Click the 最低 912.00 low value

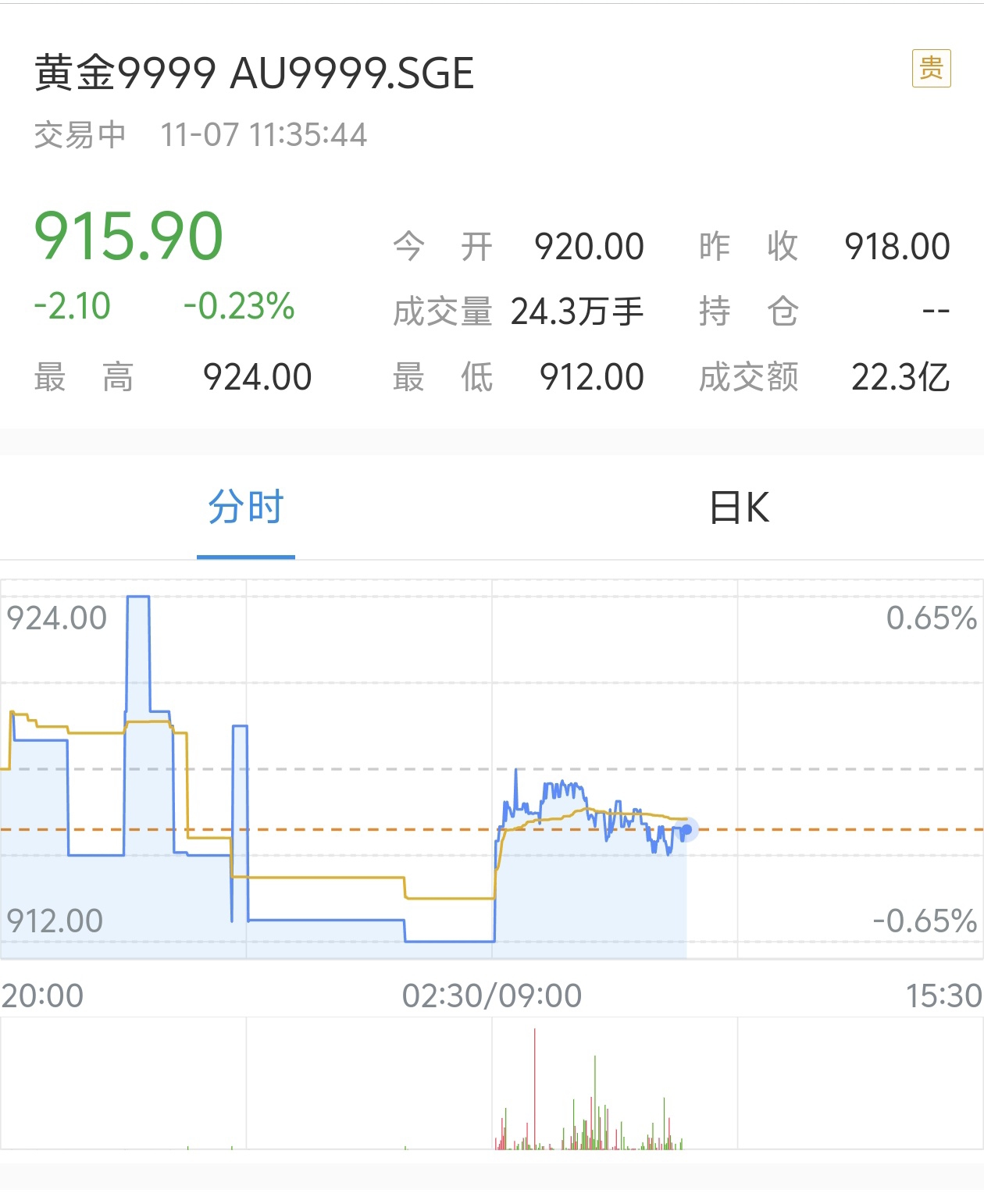(591, 377)
